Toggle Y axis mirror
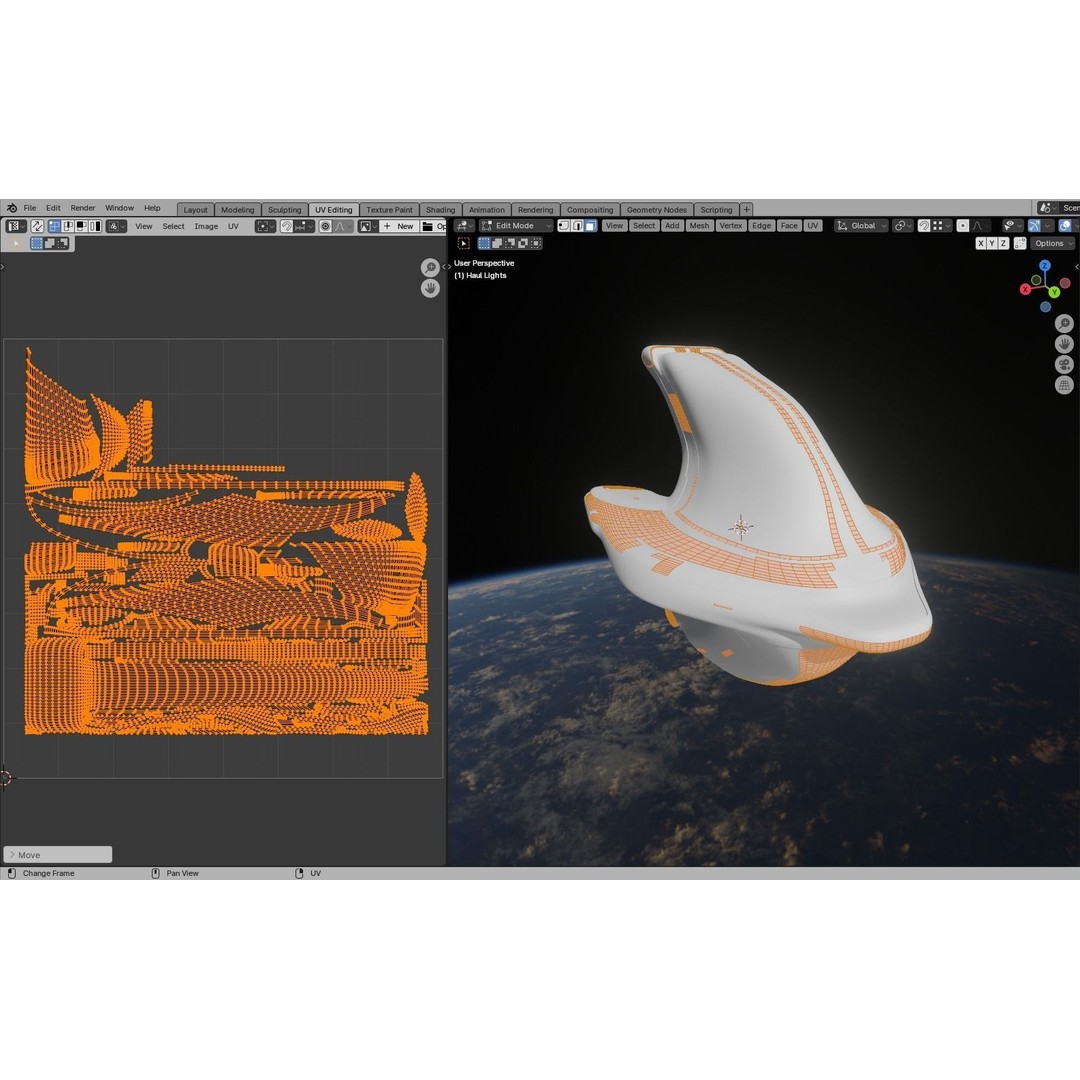The height and width of the screenshot is (1080, 1080). (x=993, y=243)
